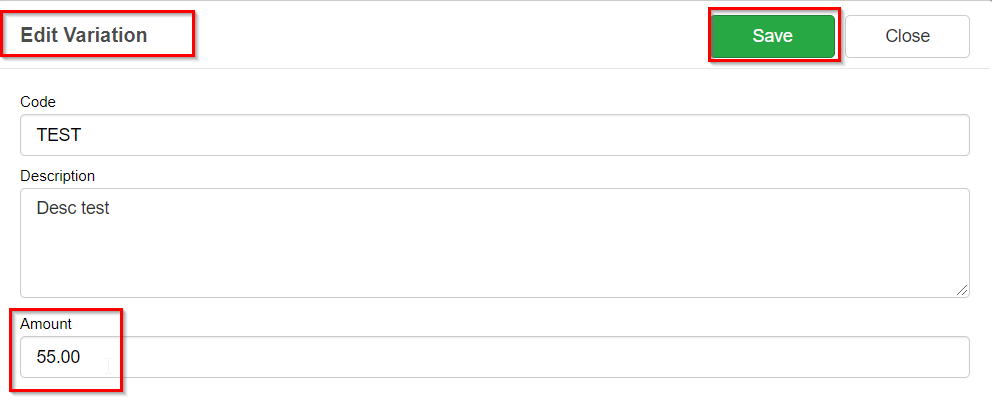Click empty space below 'Desc test' text
Viewport: 992px width, 408px height.
click(200, 262)
